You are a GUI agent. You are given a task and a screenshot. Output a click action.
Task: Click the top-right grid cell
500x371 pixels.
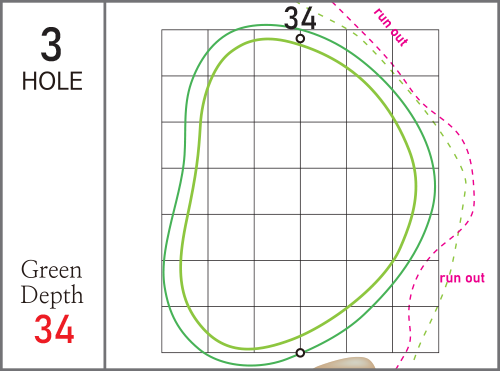tap(416, 53)
